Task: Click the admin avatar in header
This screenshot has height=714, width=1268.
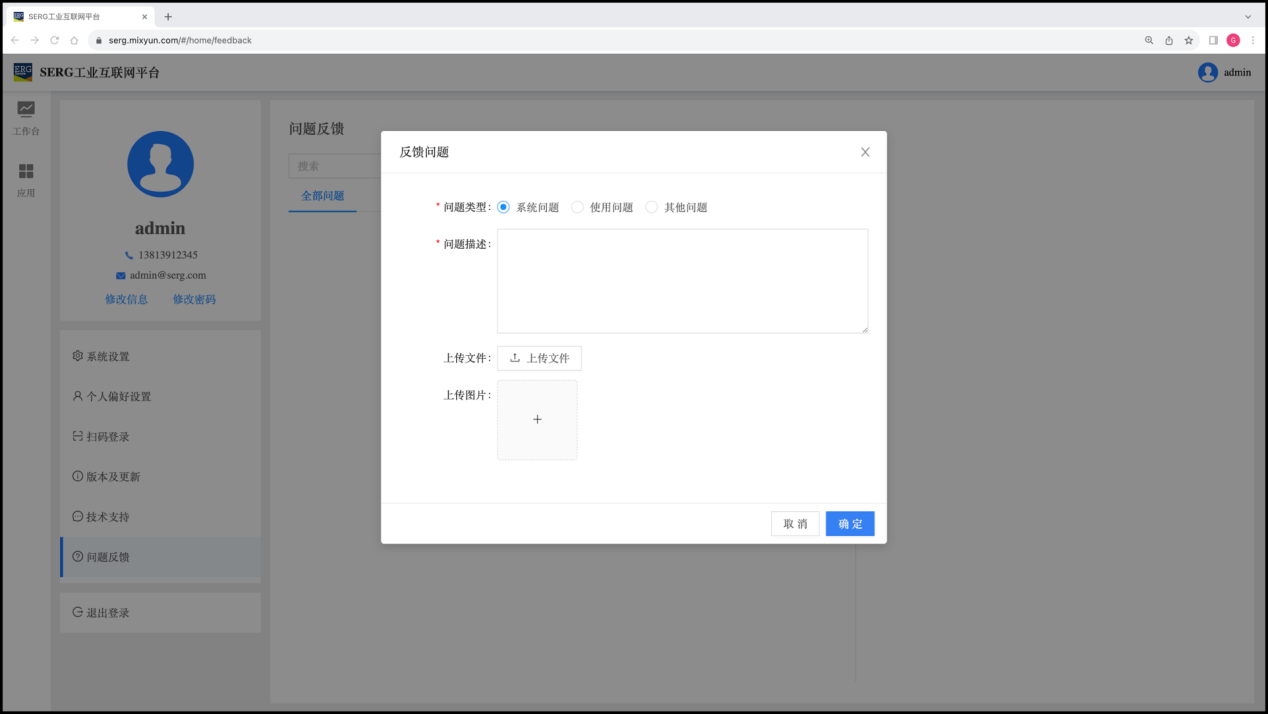Action: [1208, 72]
